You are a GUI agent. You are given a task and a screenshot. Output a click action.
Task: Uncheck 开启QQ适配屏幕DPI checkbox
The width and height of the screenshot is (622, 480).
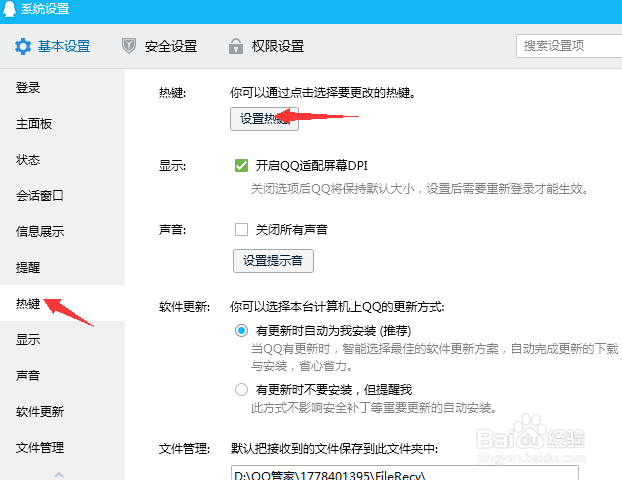click(x=241, y=165)
